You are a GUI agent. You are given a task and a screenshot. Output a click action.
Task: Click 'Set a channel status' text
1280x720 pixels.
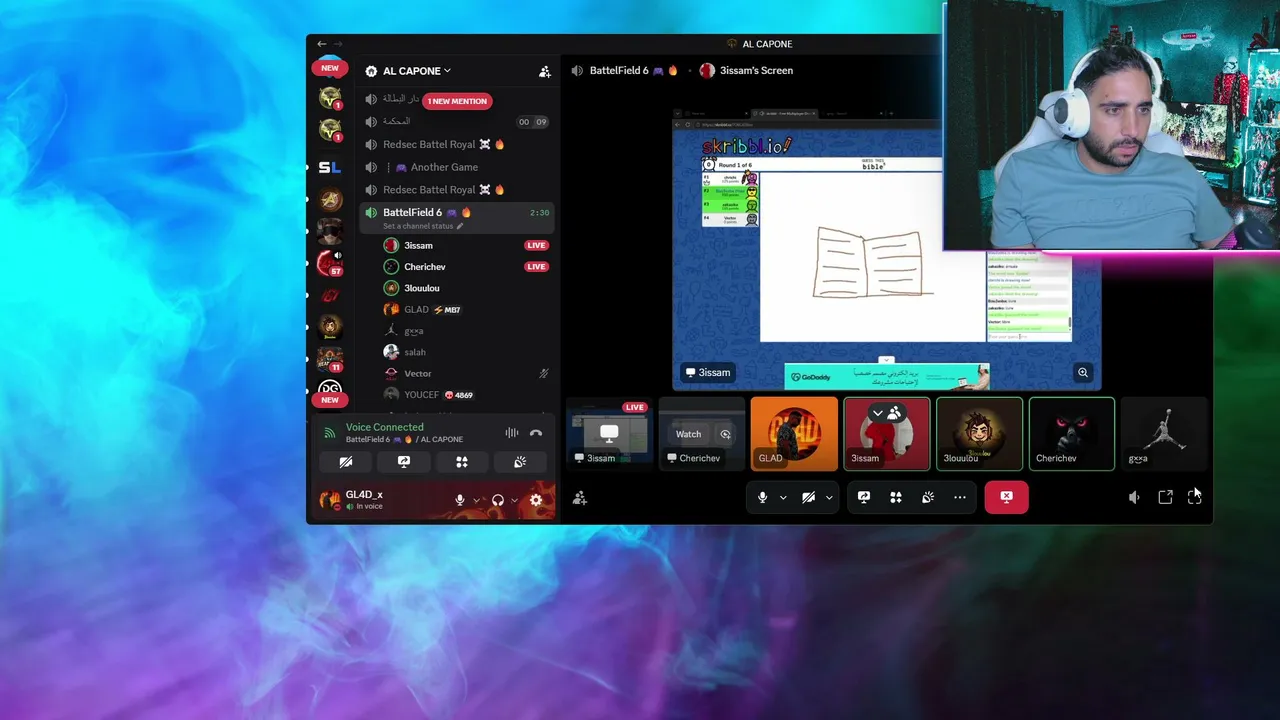click(418, 226)
